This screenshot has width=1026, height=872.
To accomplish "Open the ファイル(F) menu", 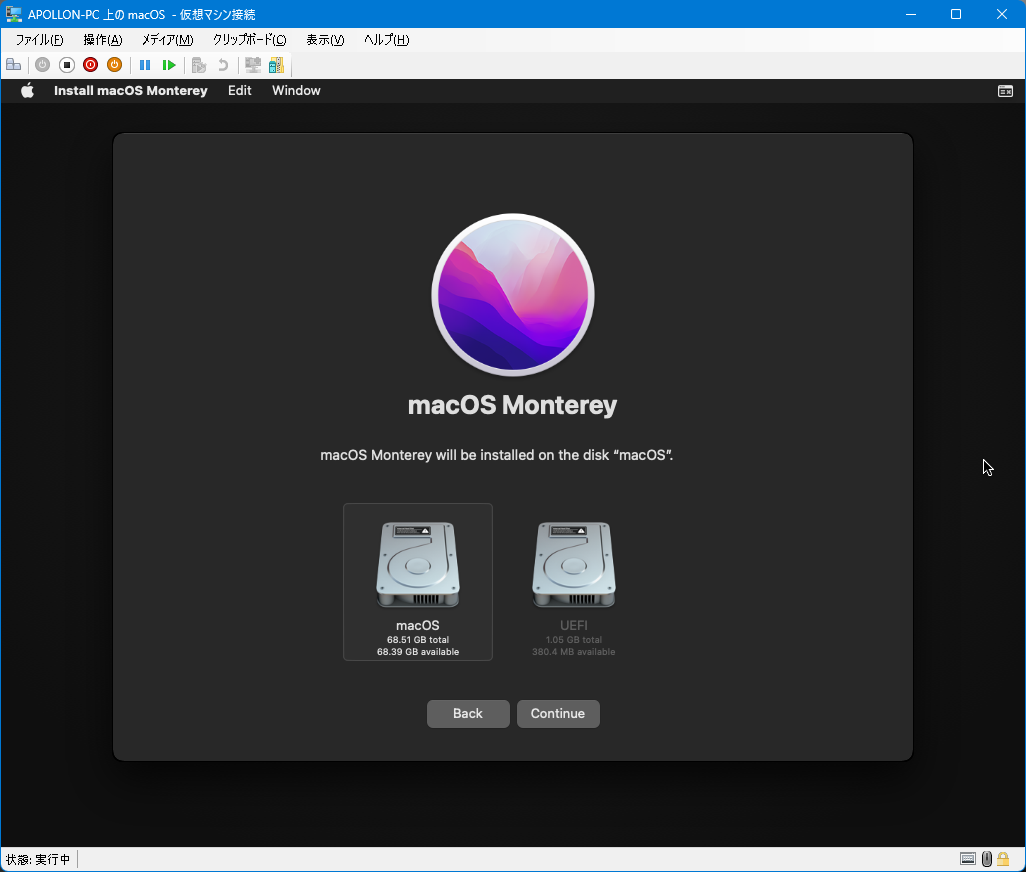I will pos(39,40).
